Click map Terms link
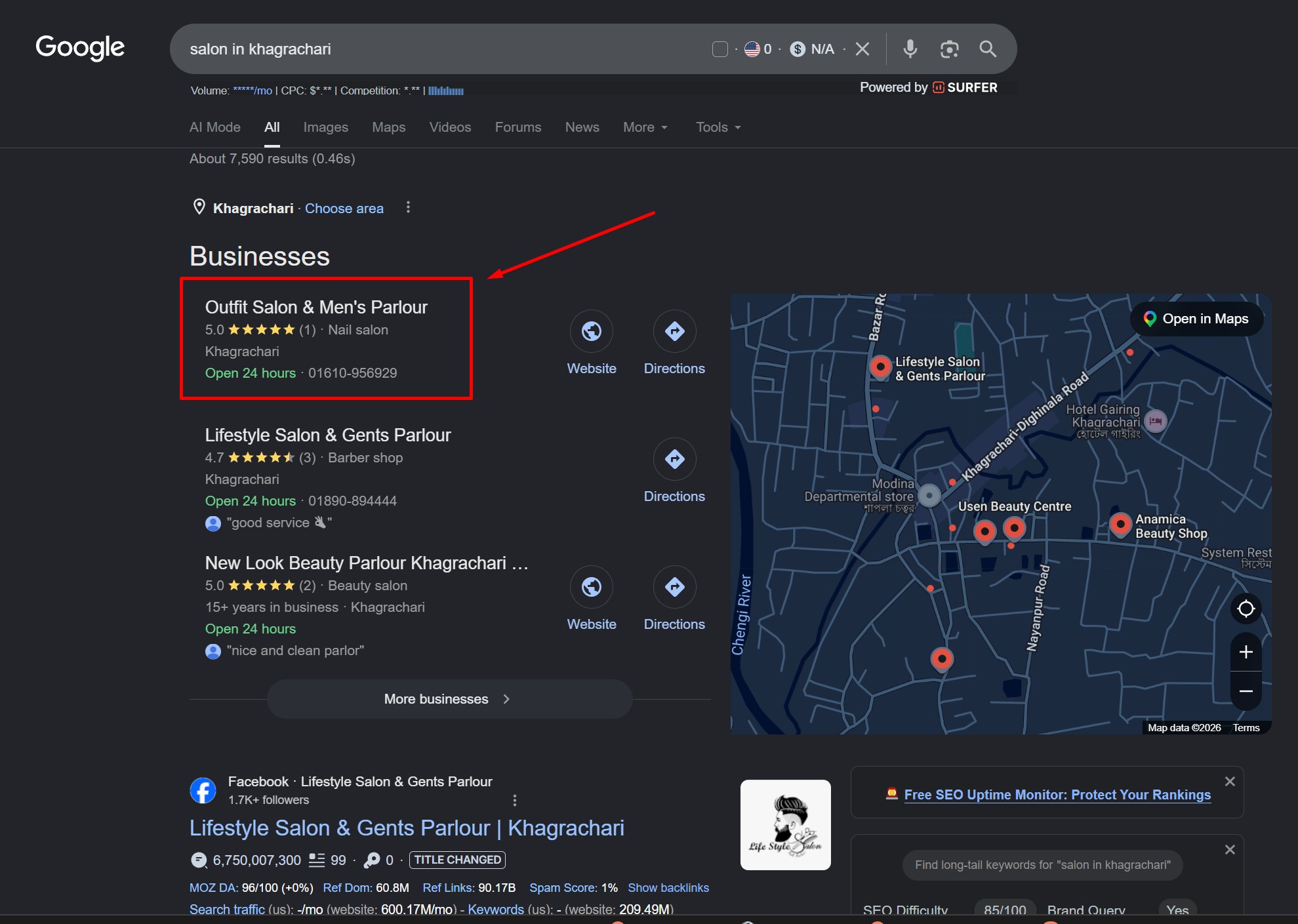The image size is (1298, 924). coord(1246,728)
